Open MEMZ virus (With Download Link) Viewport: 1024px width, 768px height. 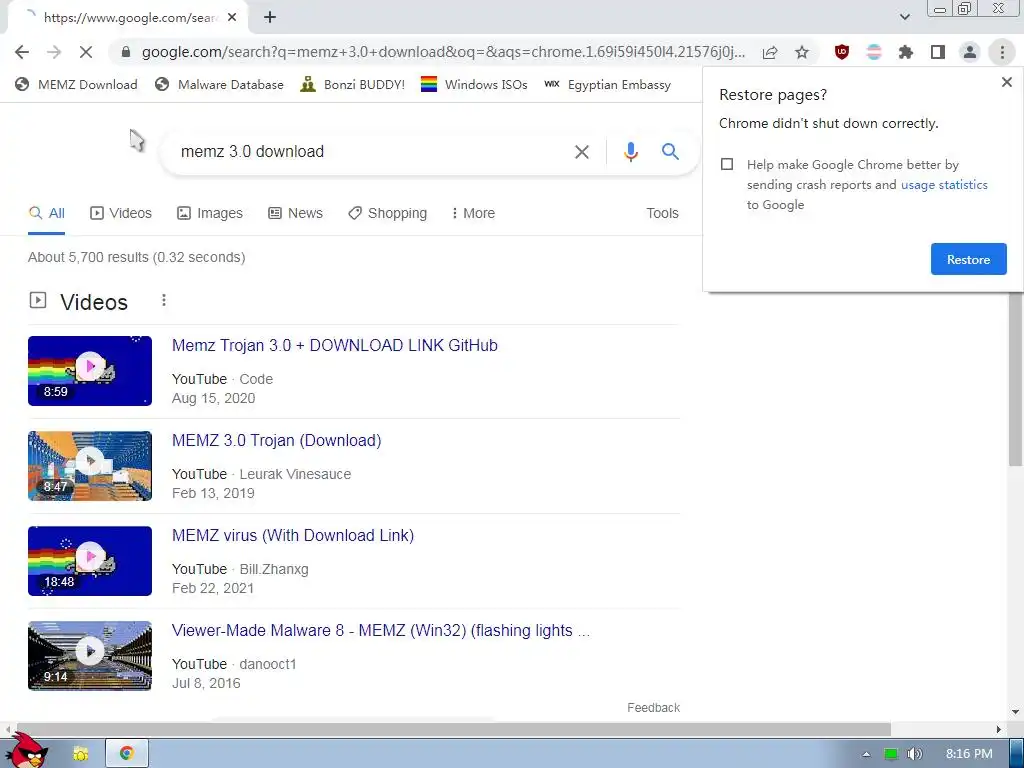click(293, 535)
